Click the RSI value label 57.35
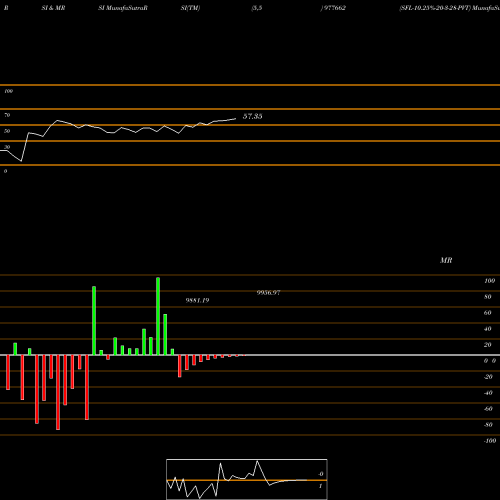This screenshot has width=500, height=500. click(x=252, y=116)
